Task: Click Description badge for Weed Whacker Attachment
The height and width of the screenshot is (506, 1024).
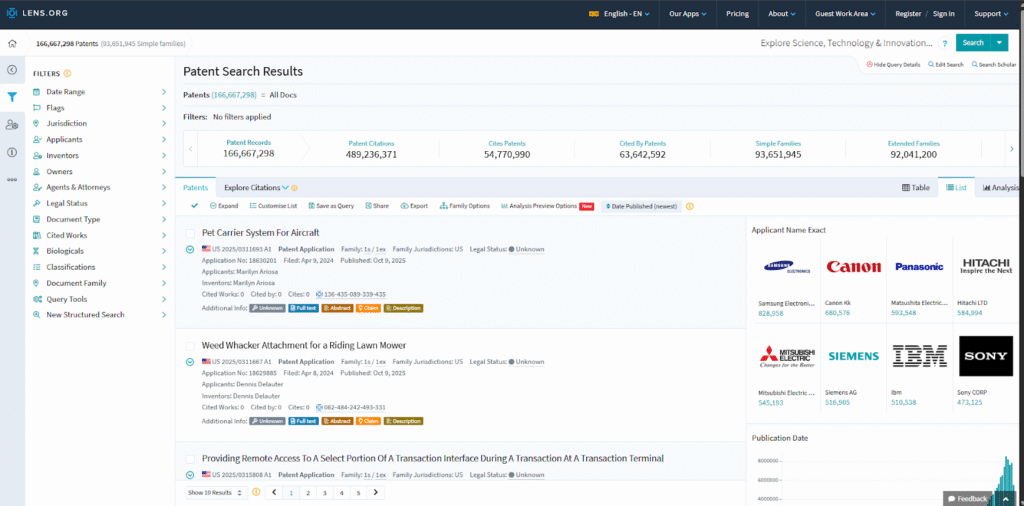Action: point(403,421)
